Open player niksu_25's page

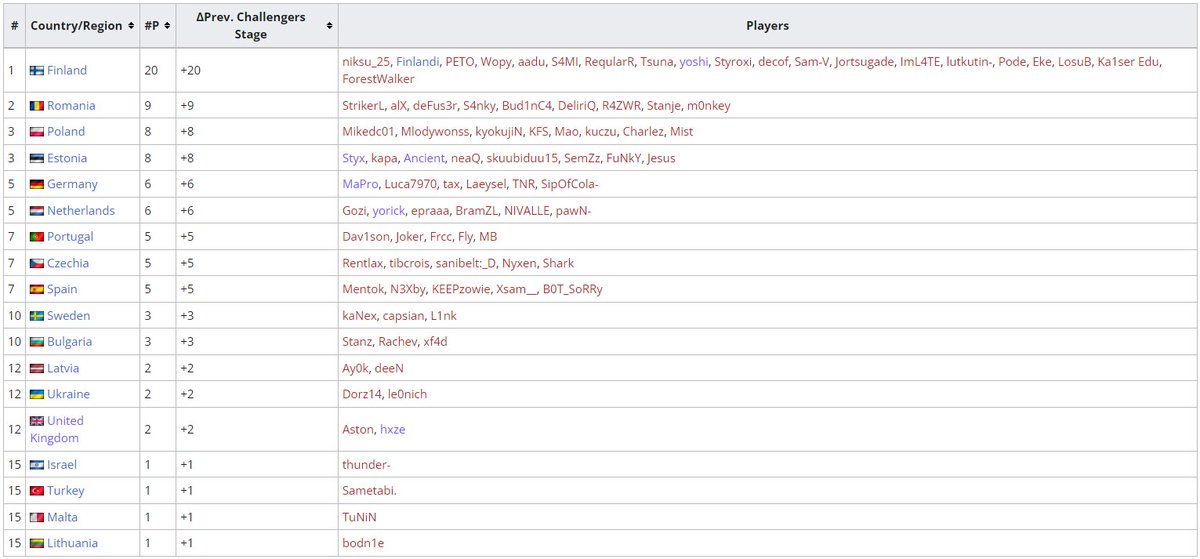click(x=366, y=62)
